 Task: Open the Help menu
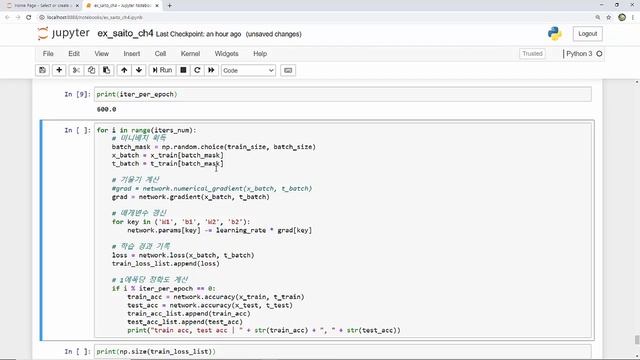(x=260, y=53)
